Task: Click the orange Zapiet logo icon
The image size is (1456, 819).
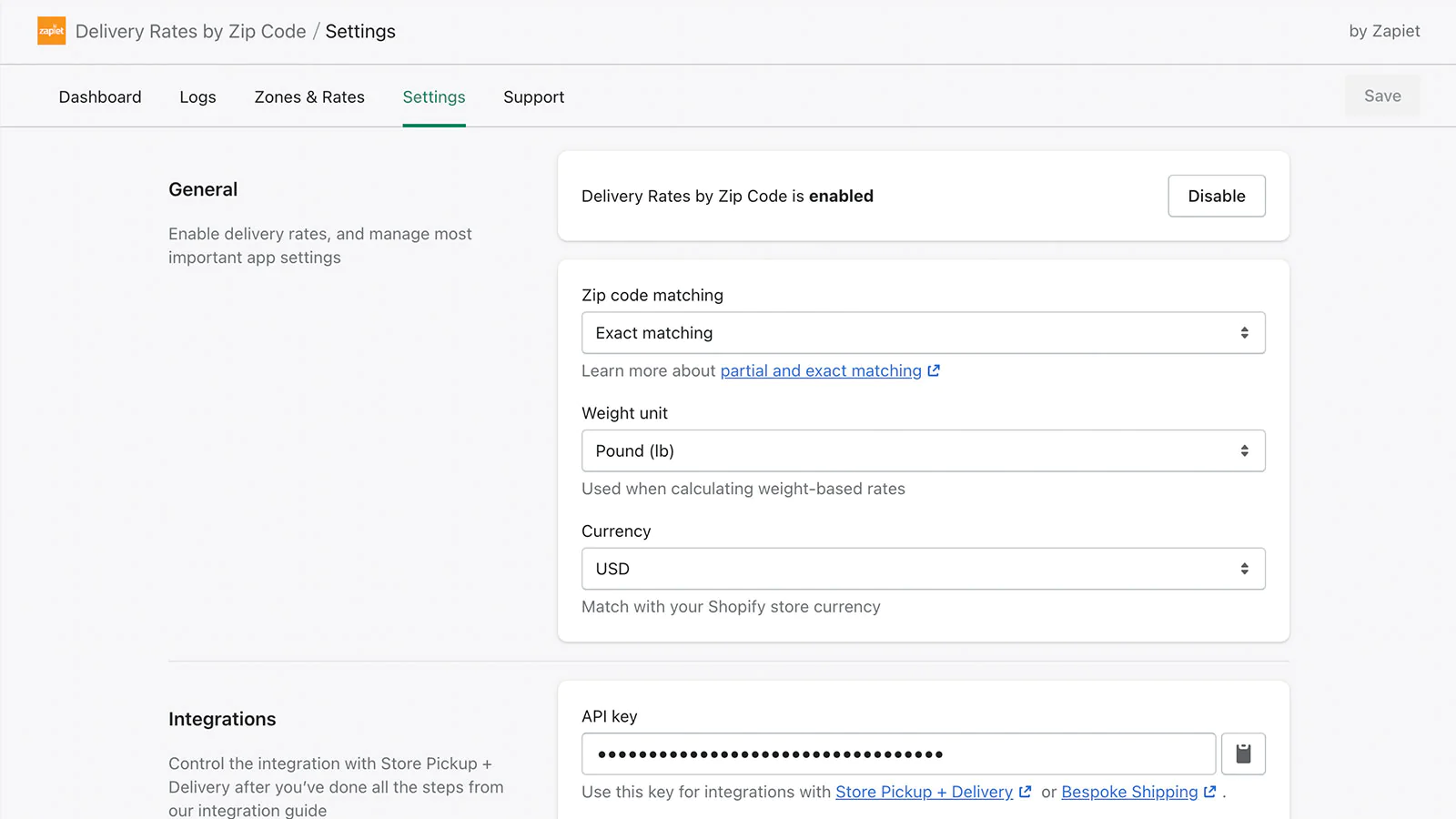Action: 51,31
